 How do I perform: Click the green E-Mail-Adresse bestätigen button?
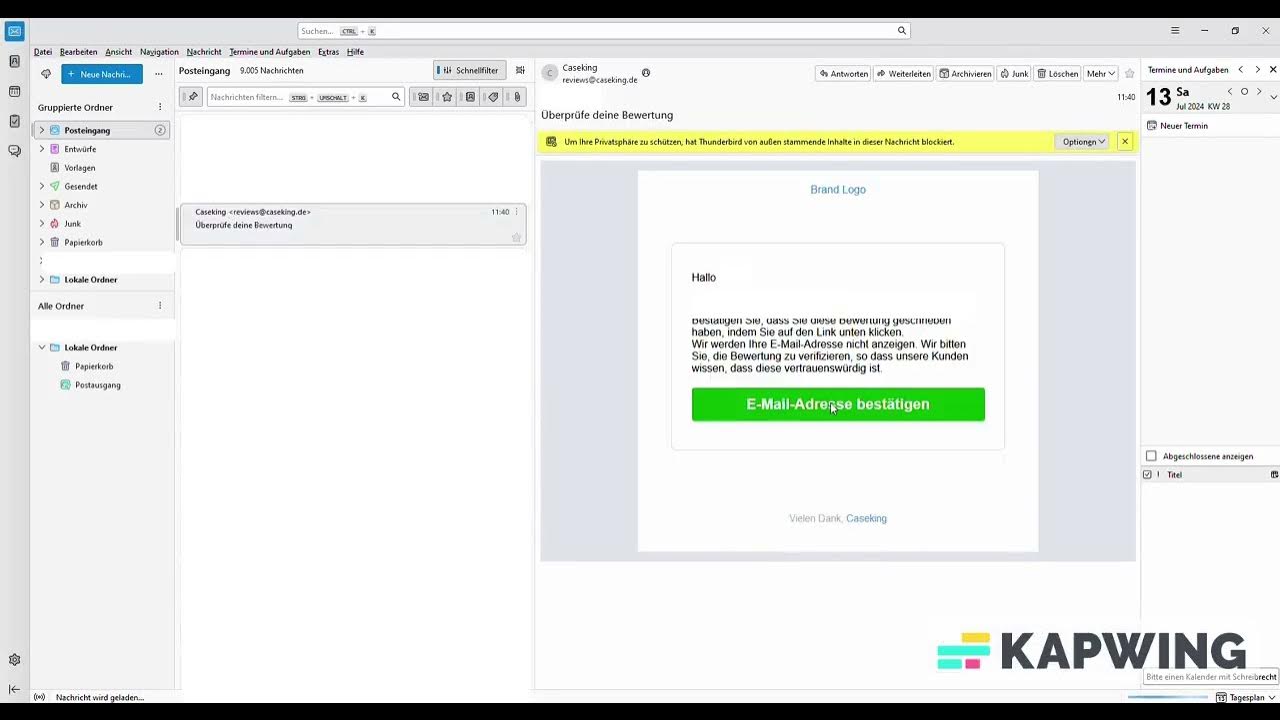(838, 404)
